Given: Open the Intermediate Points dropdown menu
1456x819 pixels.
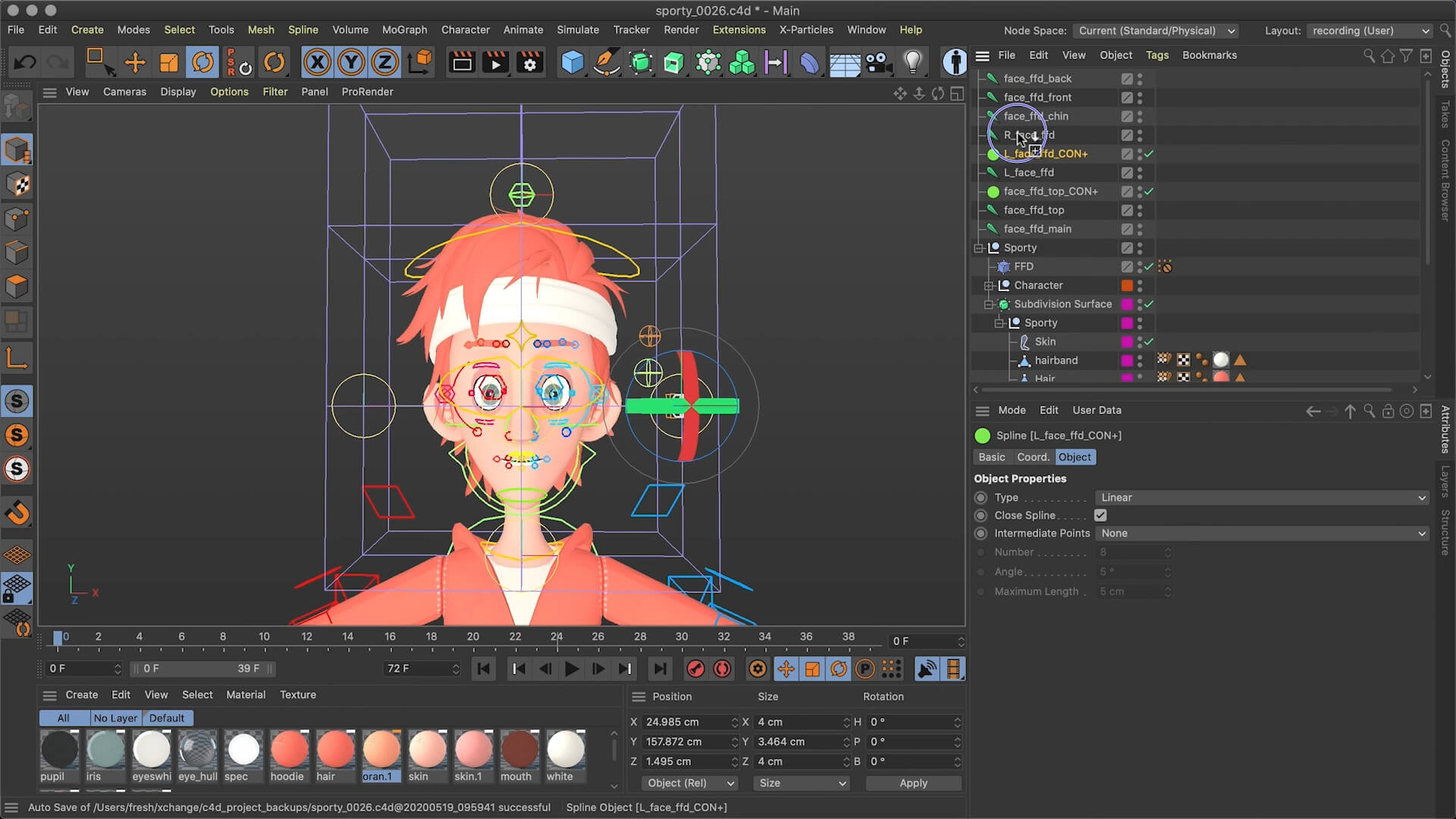Looking at the screenshot, I should [x=1261, y=533].
